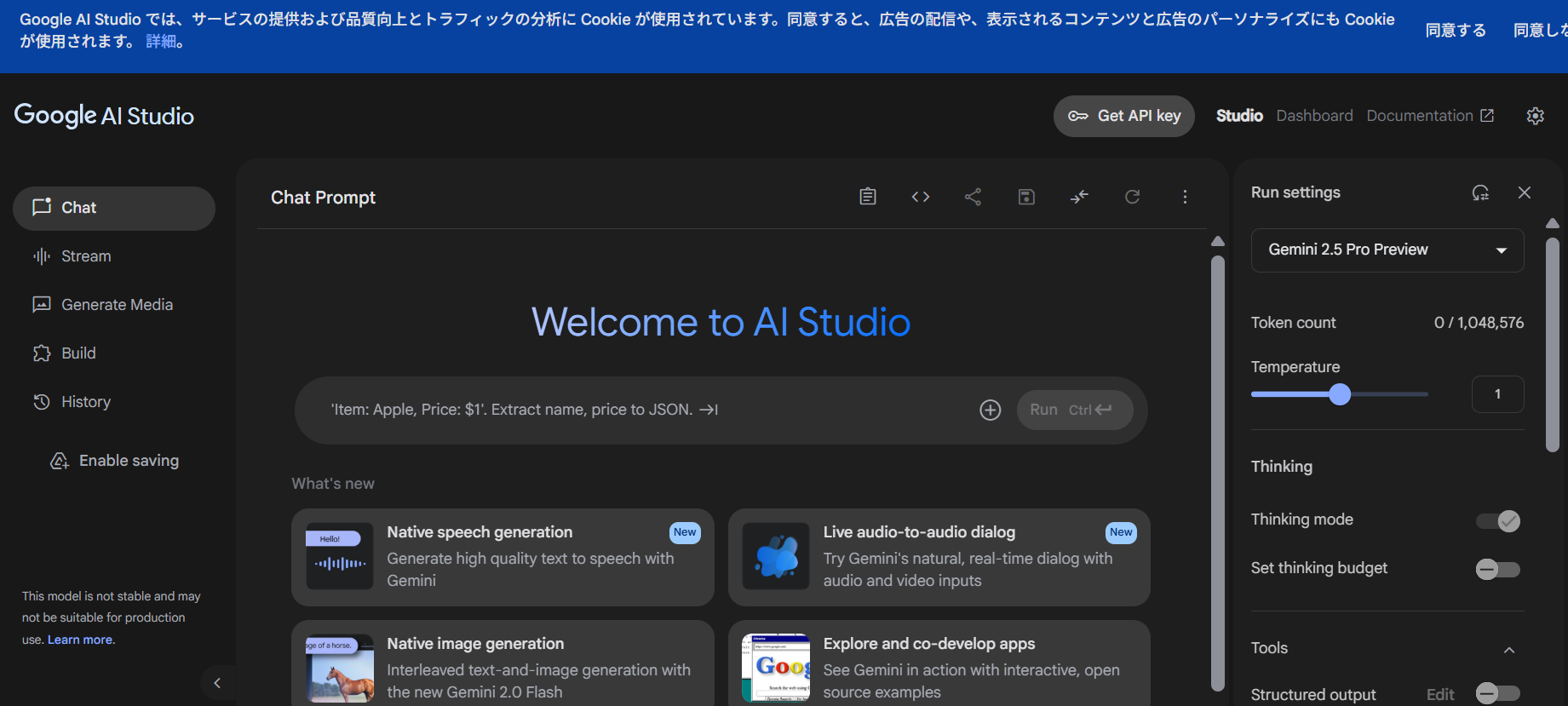
Task: Click the History clock icon
Action: [41, 402]
